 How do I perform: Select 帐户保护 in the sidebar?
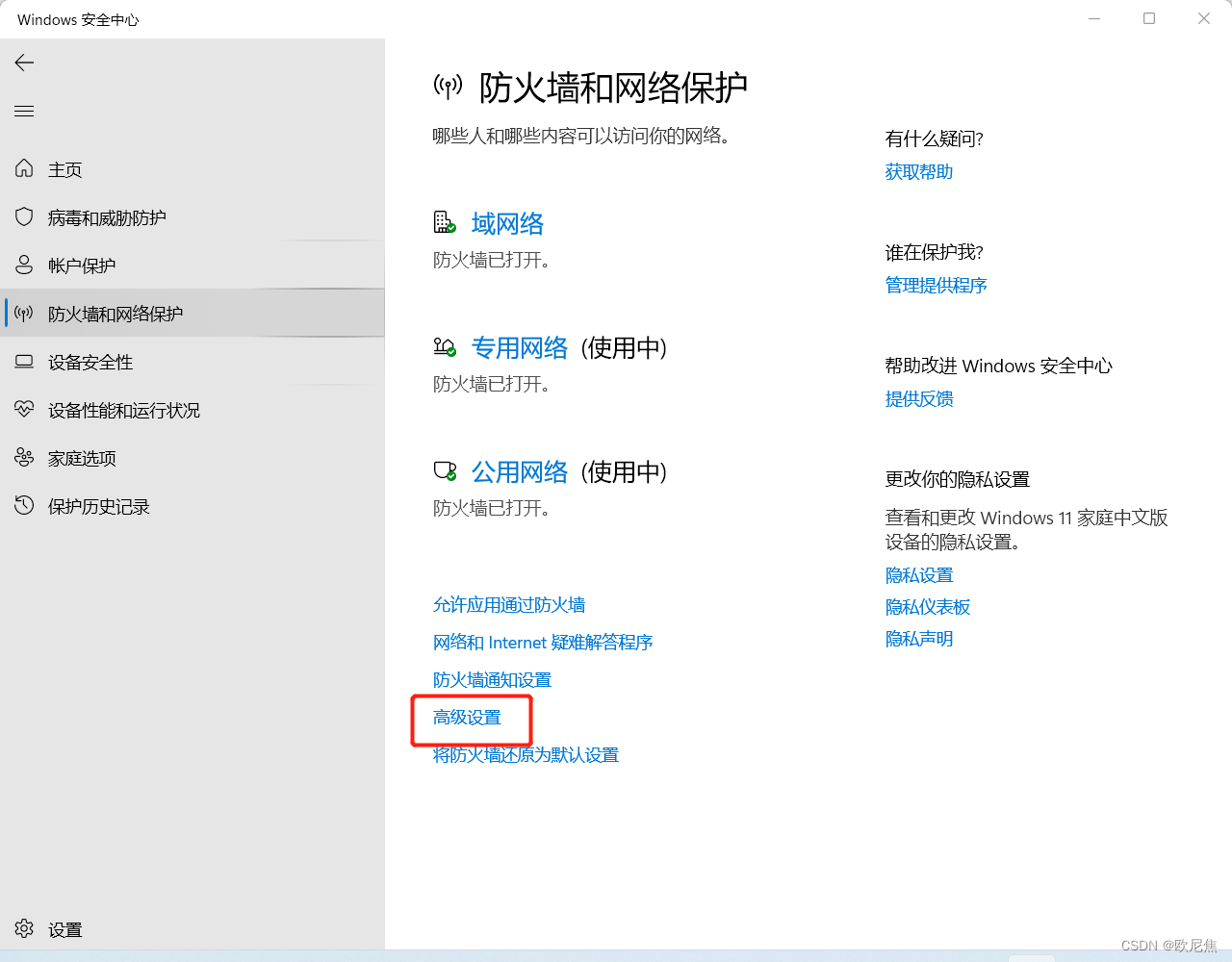coord(192,266)
